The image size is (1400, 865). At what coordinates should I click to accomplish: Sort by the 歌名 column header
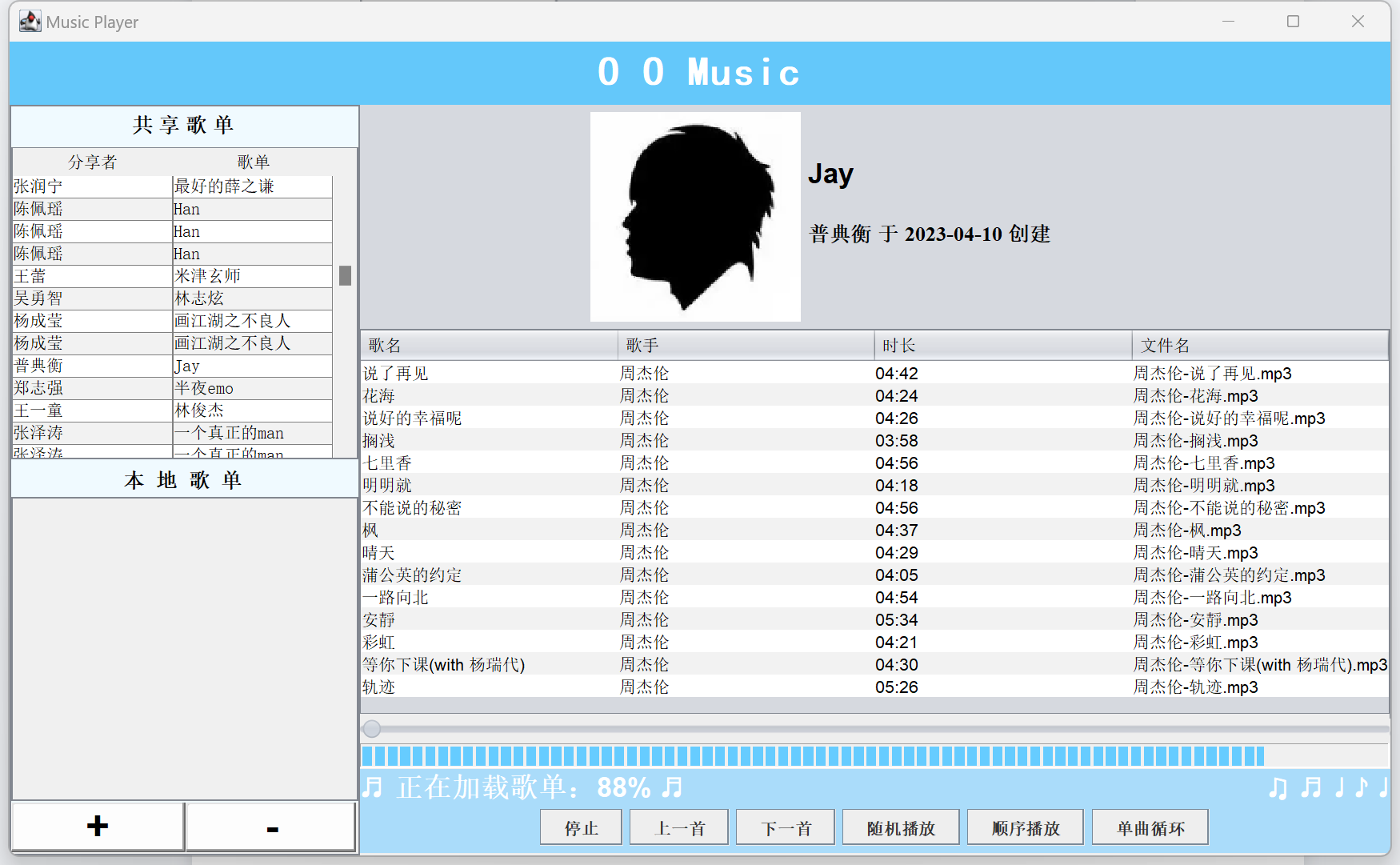[x=489, y=346]
